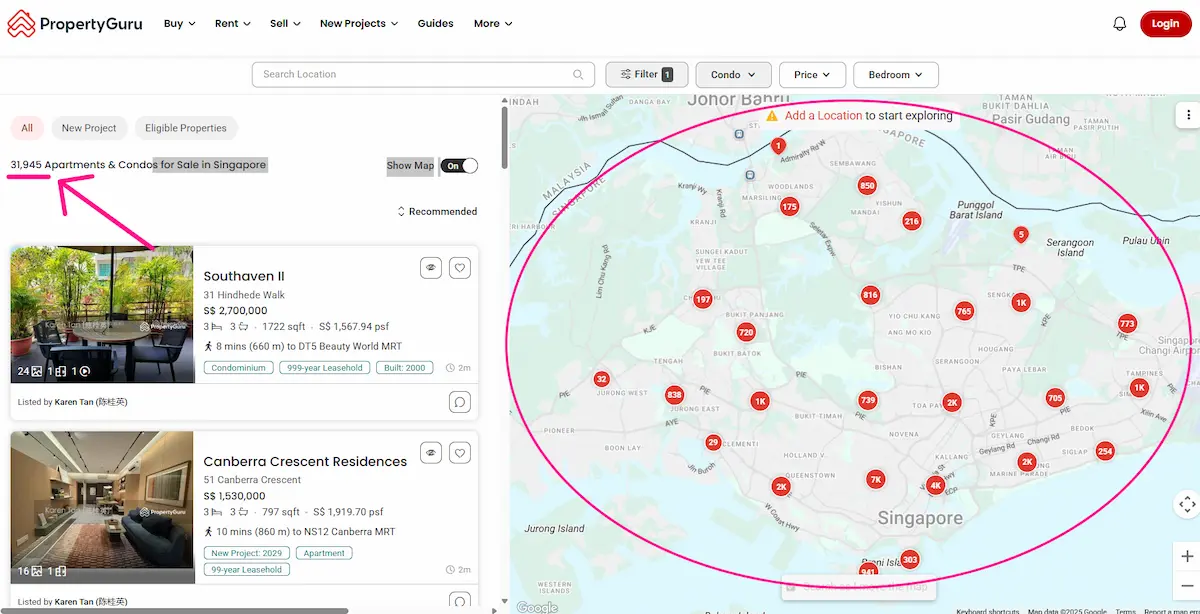
Task: Click the 99-year Leasehold tag
Action: pos(247,569)
